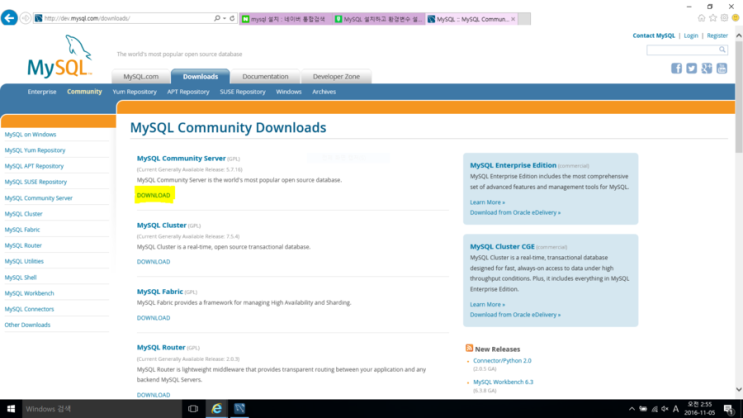Open MySQL Workbench sidebar link

point(29,293)
